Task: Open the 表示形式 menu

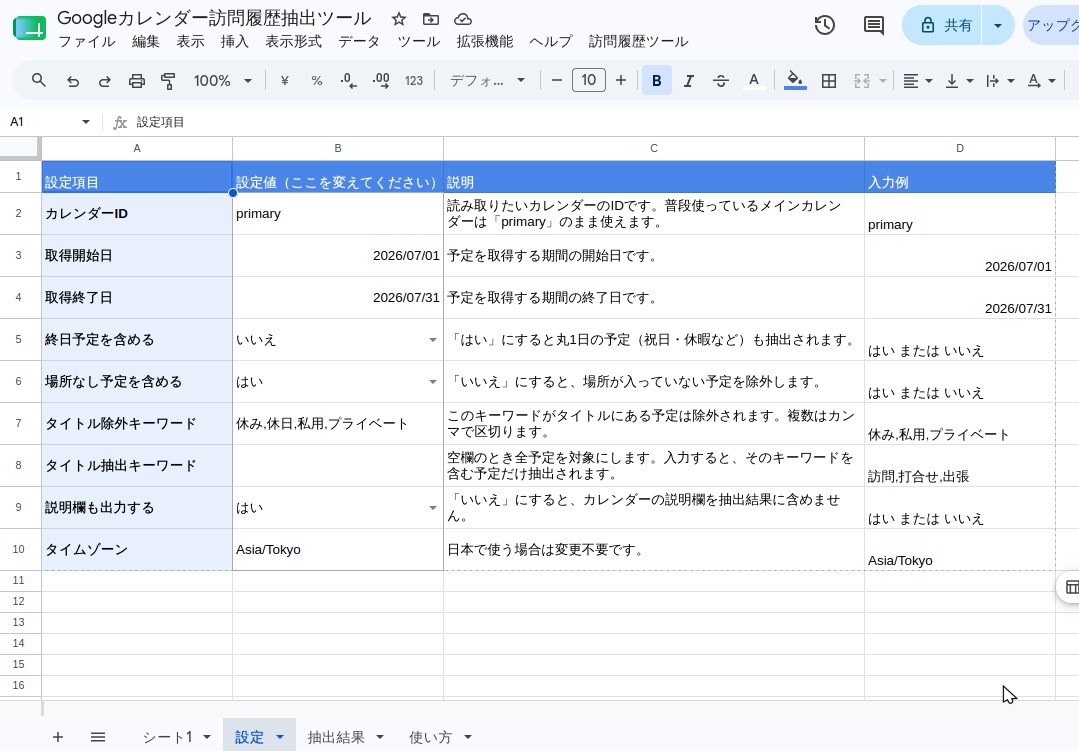Action: [294, 41]
